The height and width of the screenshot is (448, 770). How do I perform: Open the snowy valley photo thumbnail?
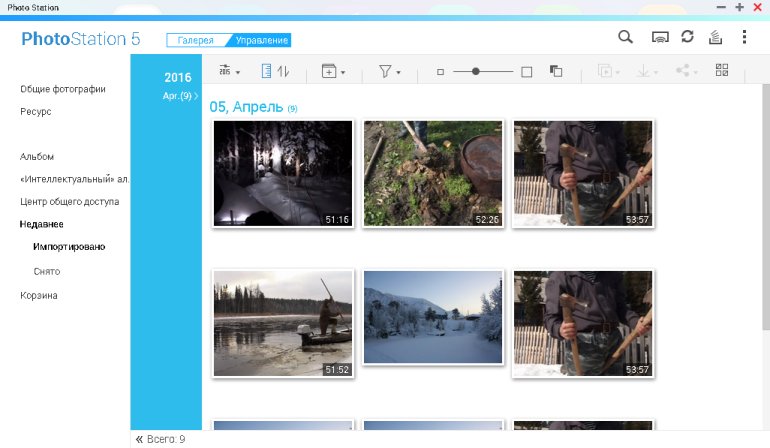click(x=433, y=317)
